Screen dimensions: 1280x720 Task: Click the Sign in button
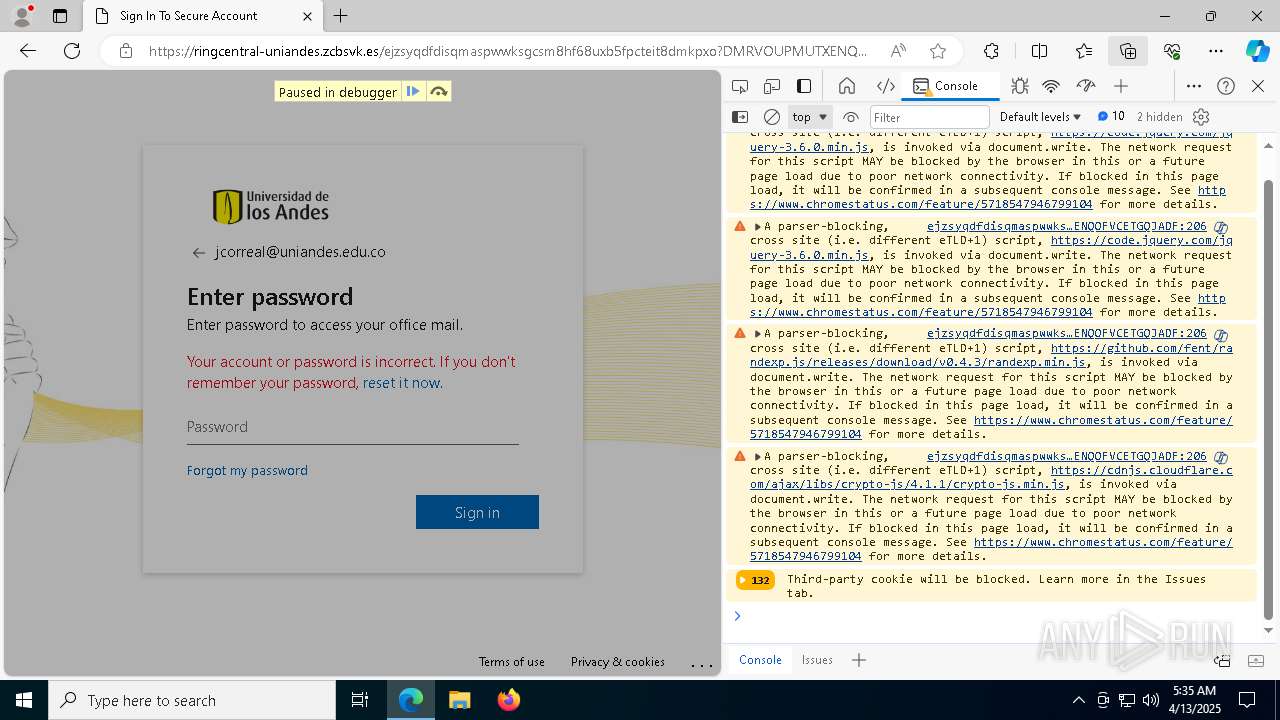click(477, 512)
